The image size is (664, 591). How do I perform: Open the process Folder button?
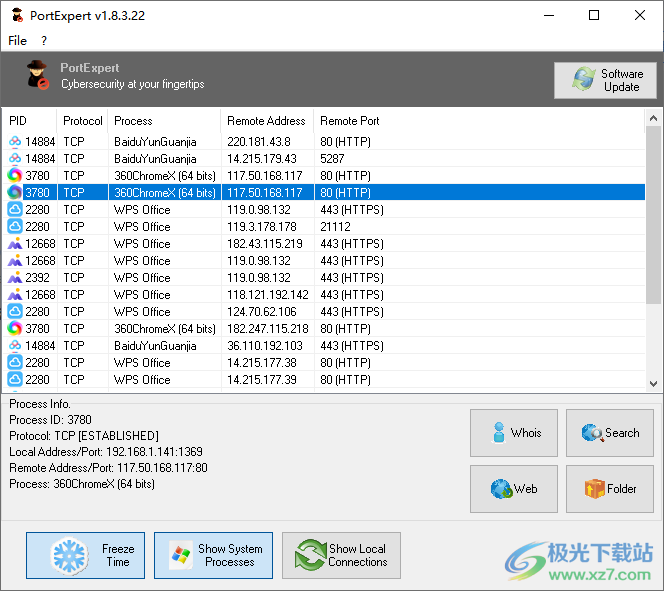(610, 489)
